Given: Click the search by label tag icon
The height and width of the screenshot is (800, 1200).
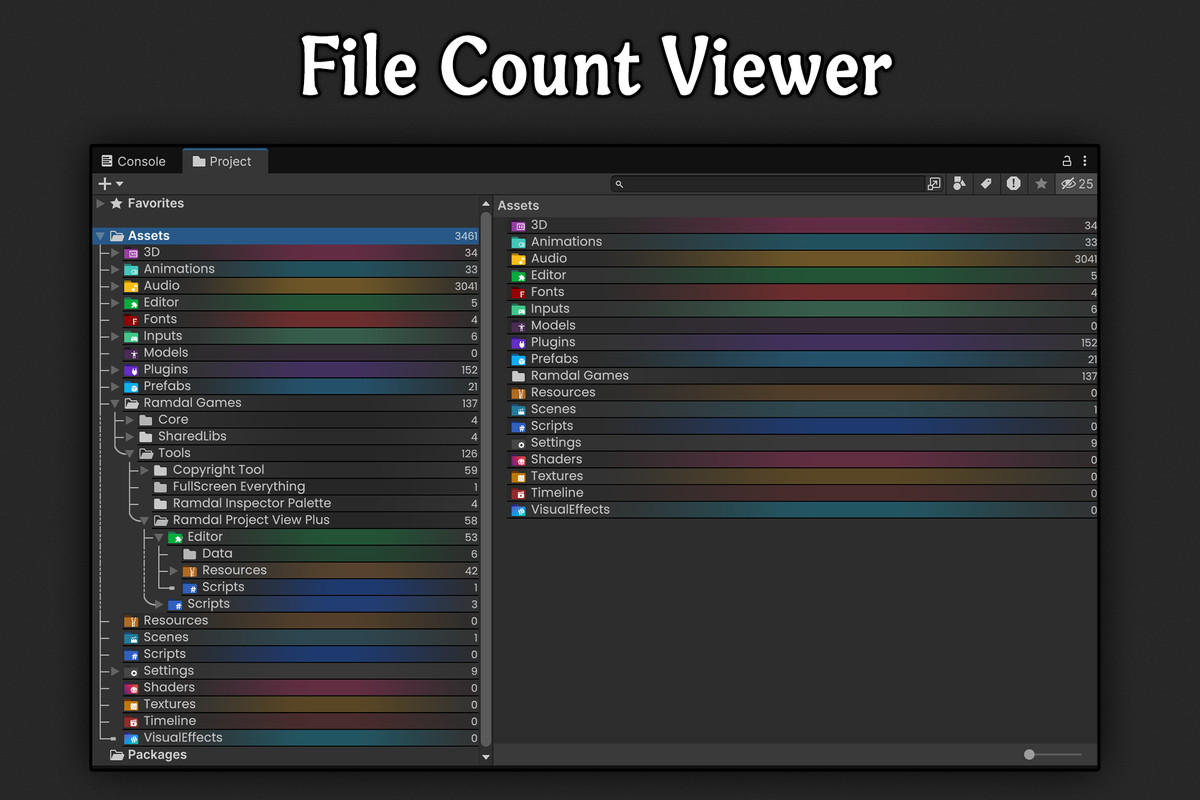Looking at the screenshot, I should pyautogui.click(x=986, y=184).
